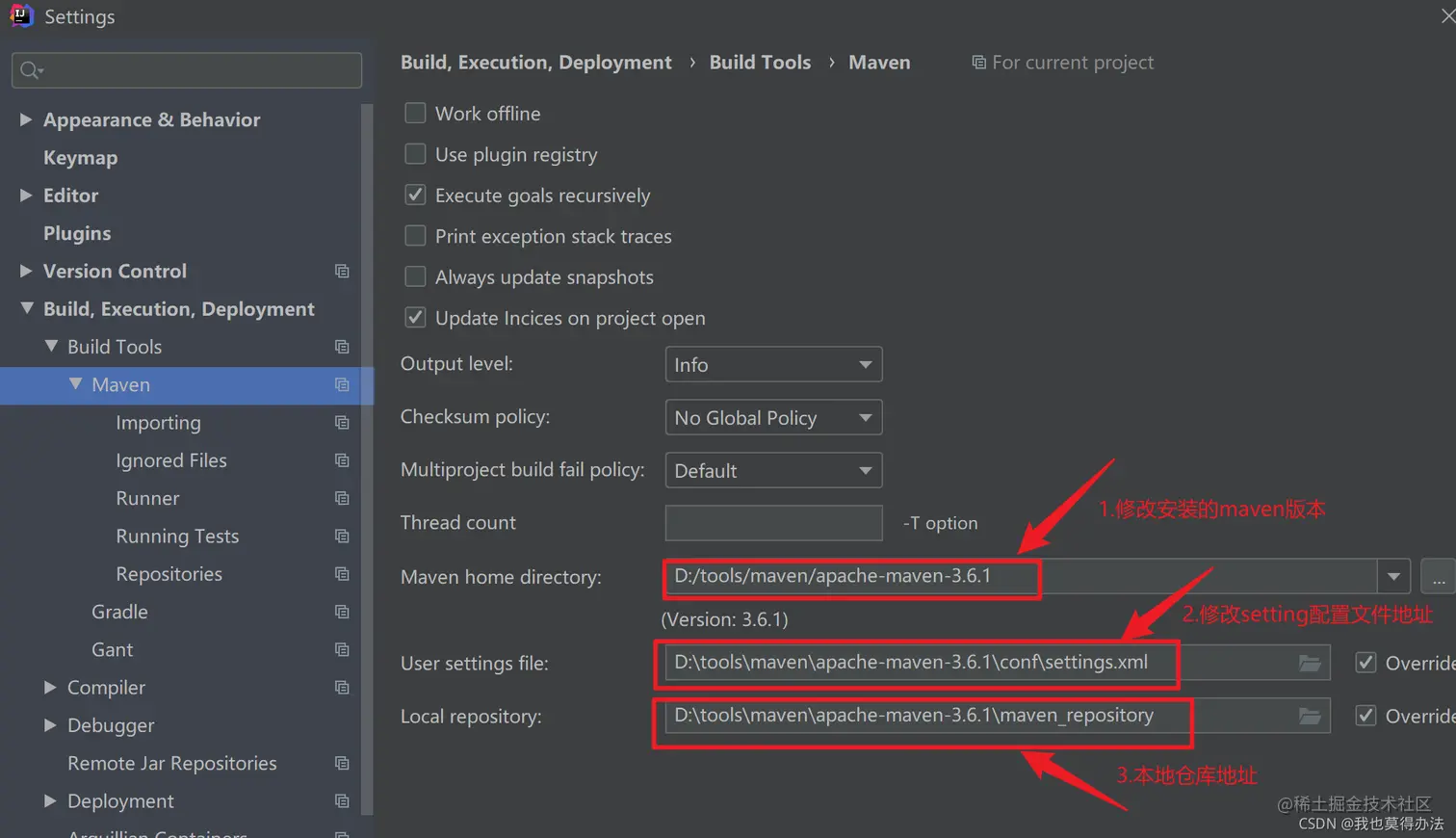
Task: Collapse the Build Tools tree node
Action: 51,347
